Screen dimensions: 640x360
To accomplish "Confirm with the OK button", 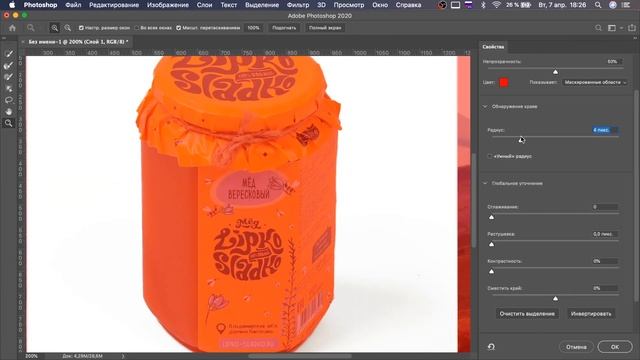I will (615, 347).
